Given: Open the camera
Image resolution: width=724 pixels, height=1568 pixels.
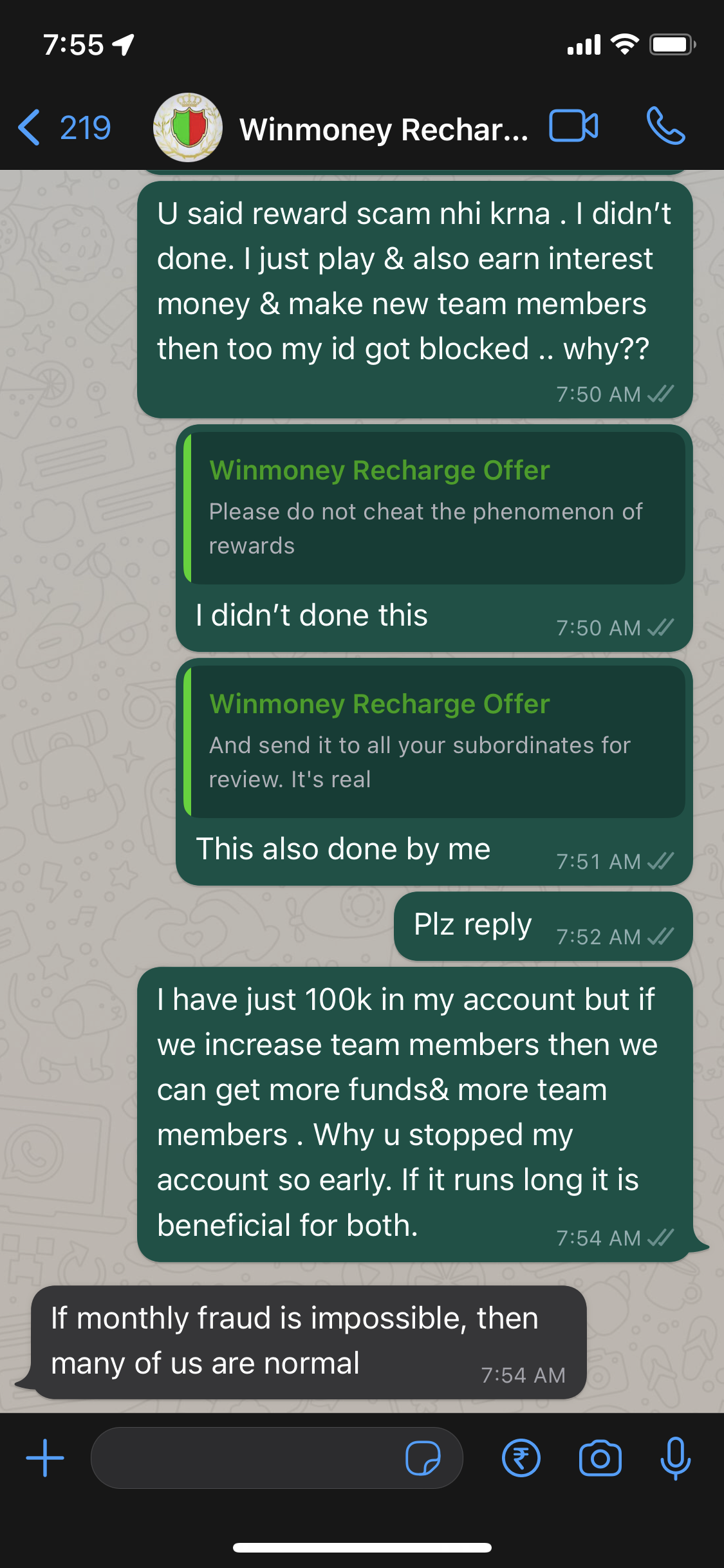Looking at the screenshot, I should click(x=600, y=1458).
